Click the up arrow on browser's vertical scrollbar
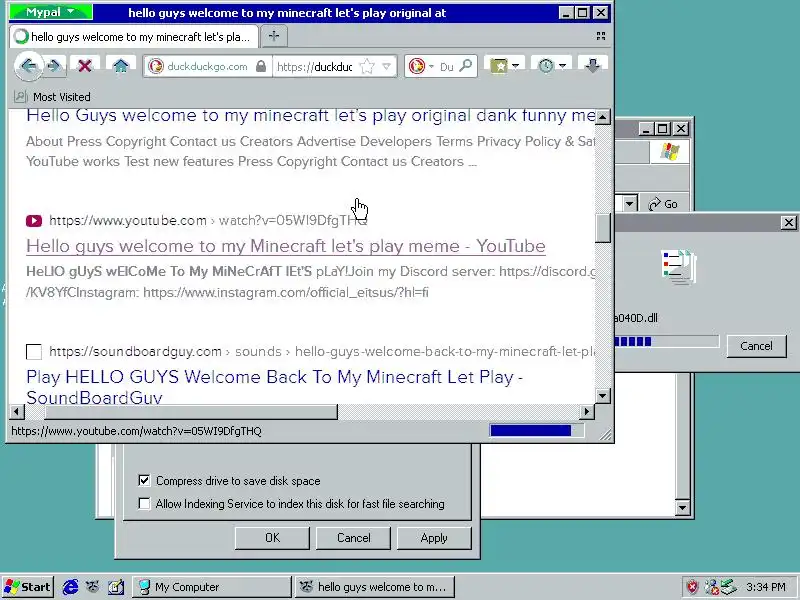800x600 pixels. click(x=603, y=117)
